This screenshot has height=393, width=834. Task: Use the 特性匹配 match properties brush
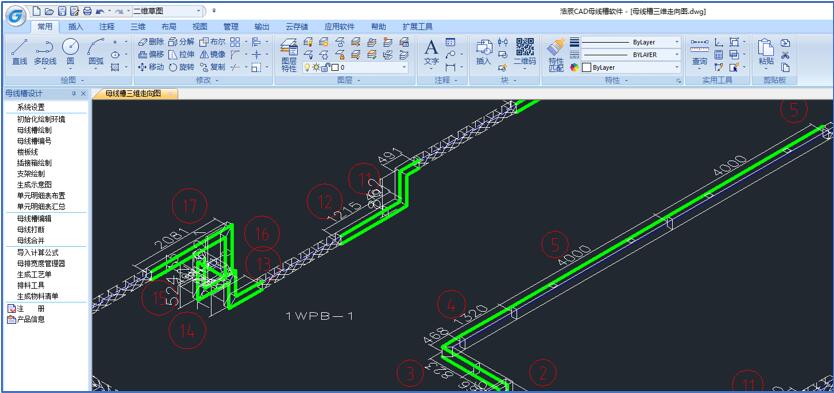(x=556, y=55)
